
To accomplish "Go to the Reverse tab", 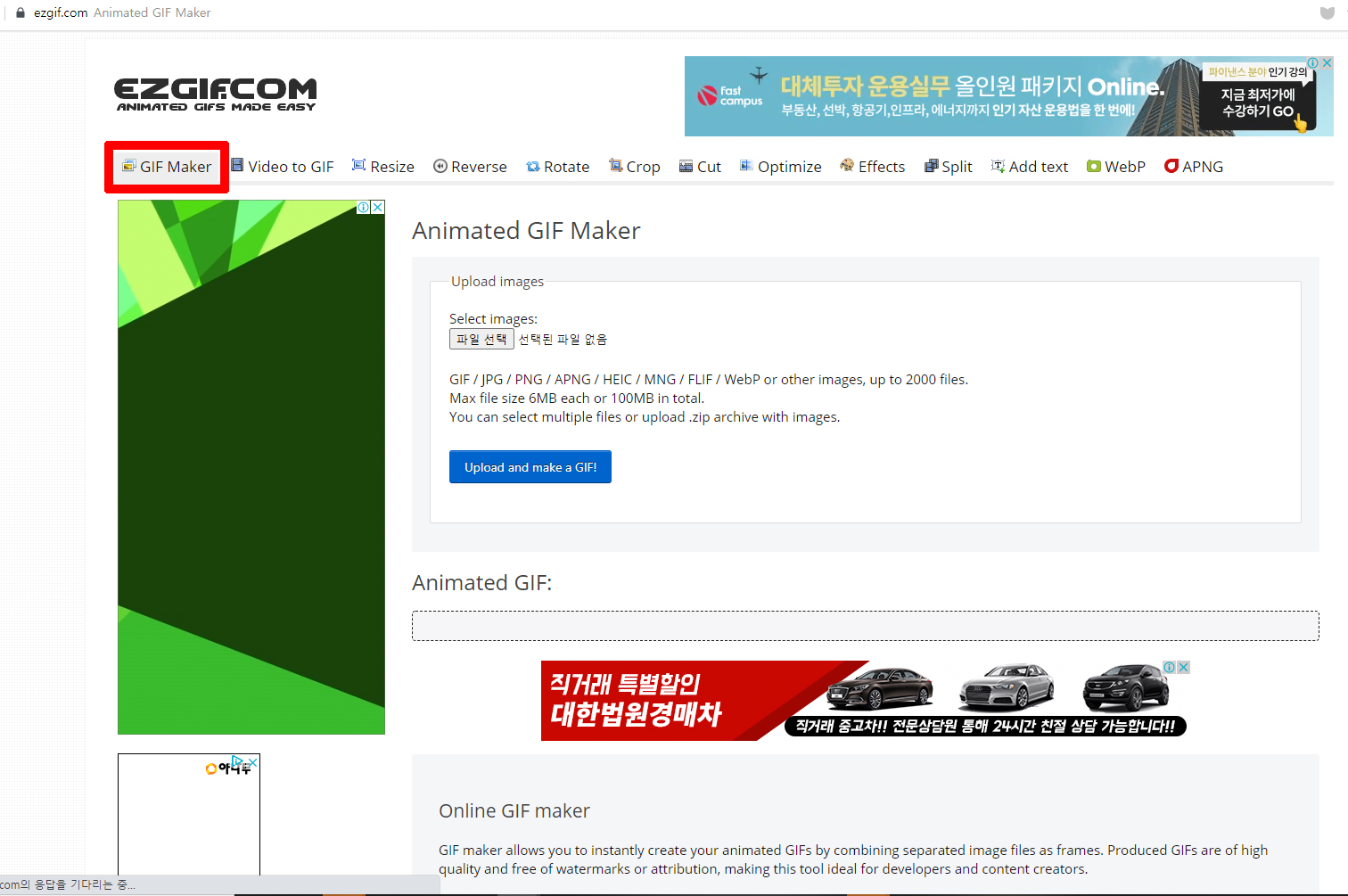I will tap(470, 167).
